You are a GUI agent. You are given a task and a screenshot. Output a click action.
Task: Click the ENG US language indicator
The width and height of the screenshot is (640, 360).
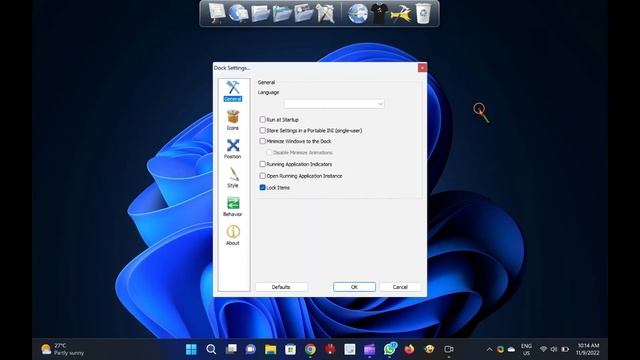click(x=526, y=349)
